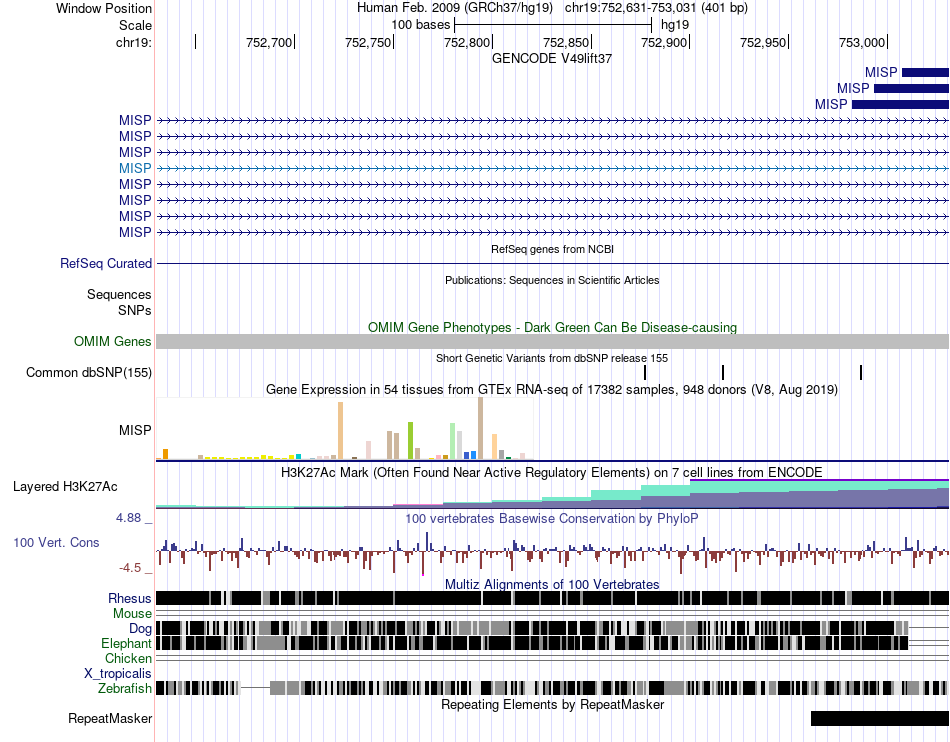Open the OMIM Gene Phenotypes track title
This screenshot has width=950, height=742.
click(x=552, y=328)
